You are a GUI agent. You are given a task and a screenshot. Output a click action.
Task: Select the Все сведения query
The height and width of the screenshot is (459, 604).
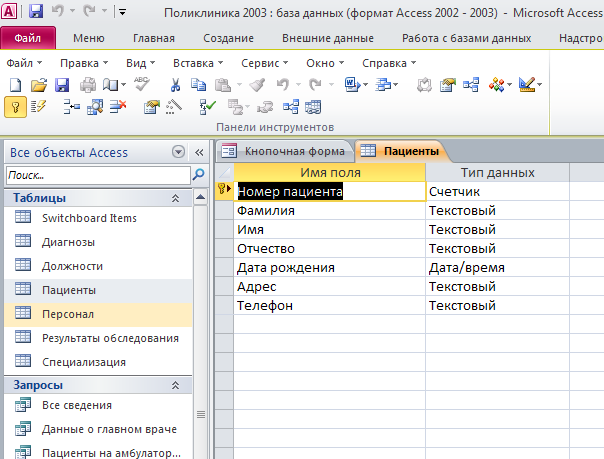pyautogui.click(x=98, y=405)
